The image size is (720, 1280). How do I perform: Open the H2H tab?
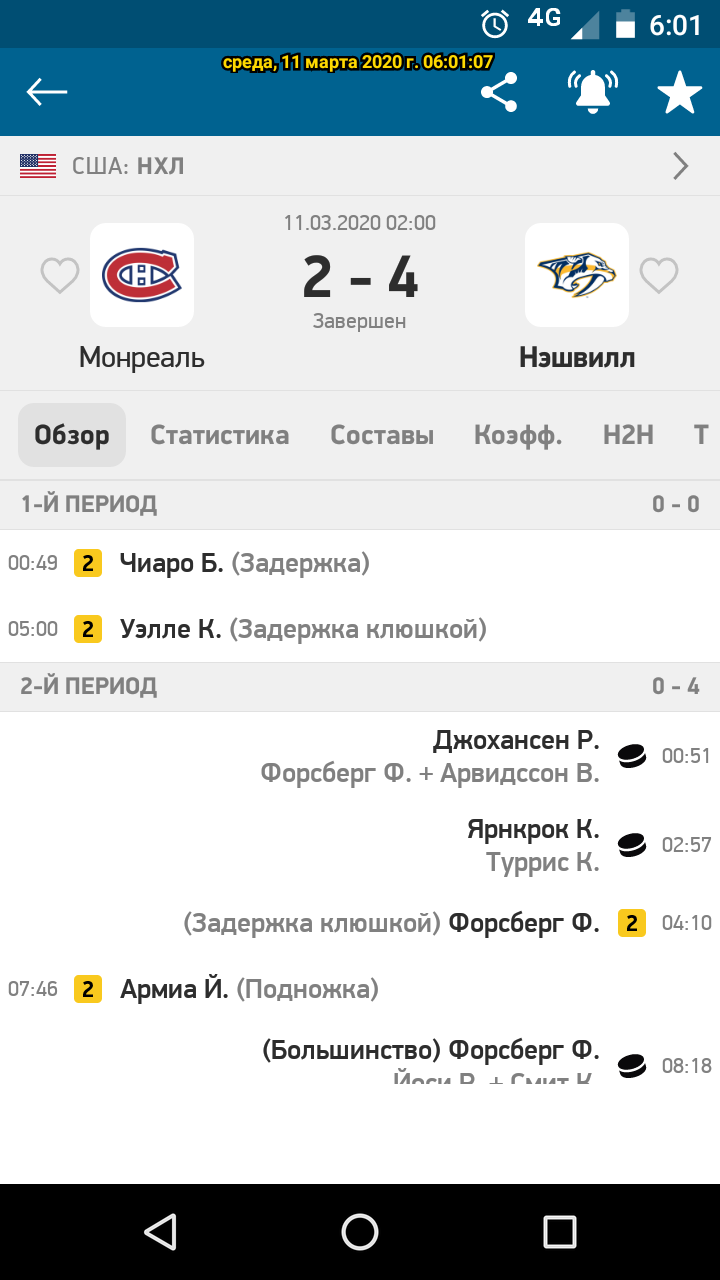coord(628,435)
